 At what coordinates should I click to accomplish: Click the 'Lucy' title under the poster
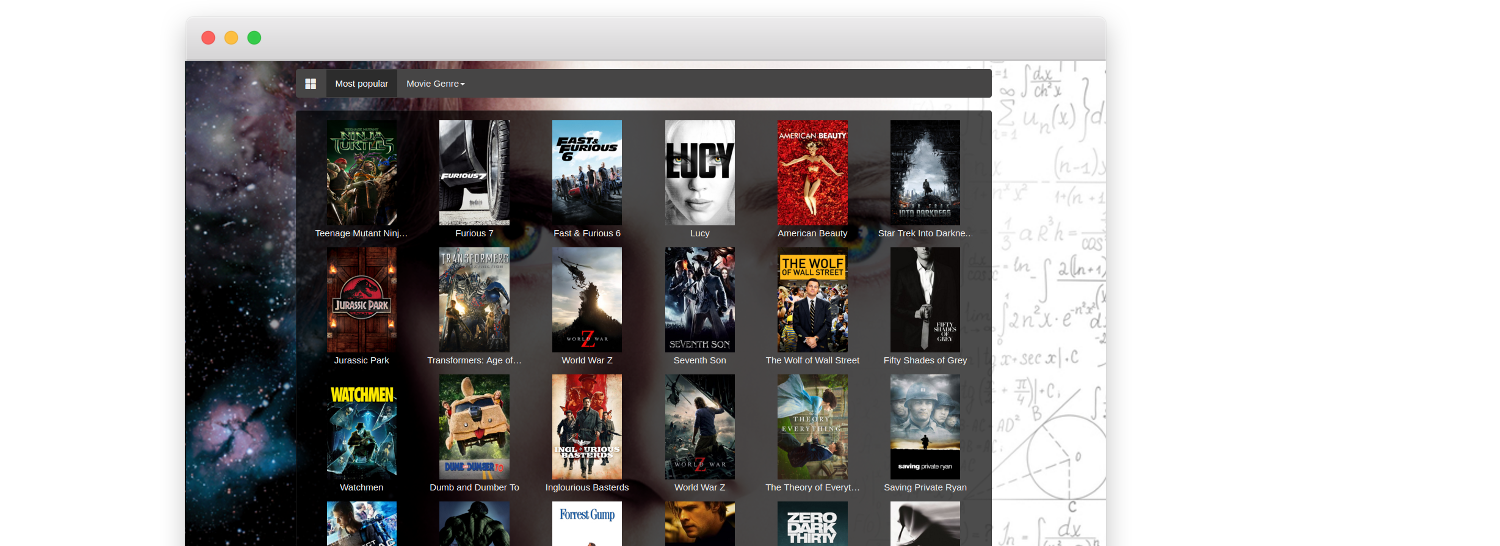tap(700, 233)
